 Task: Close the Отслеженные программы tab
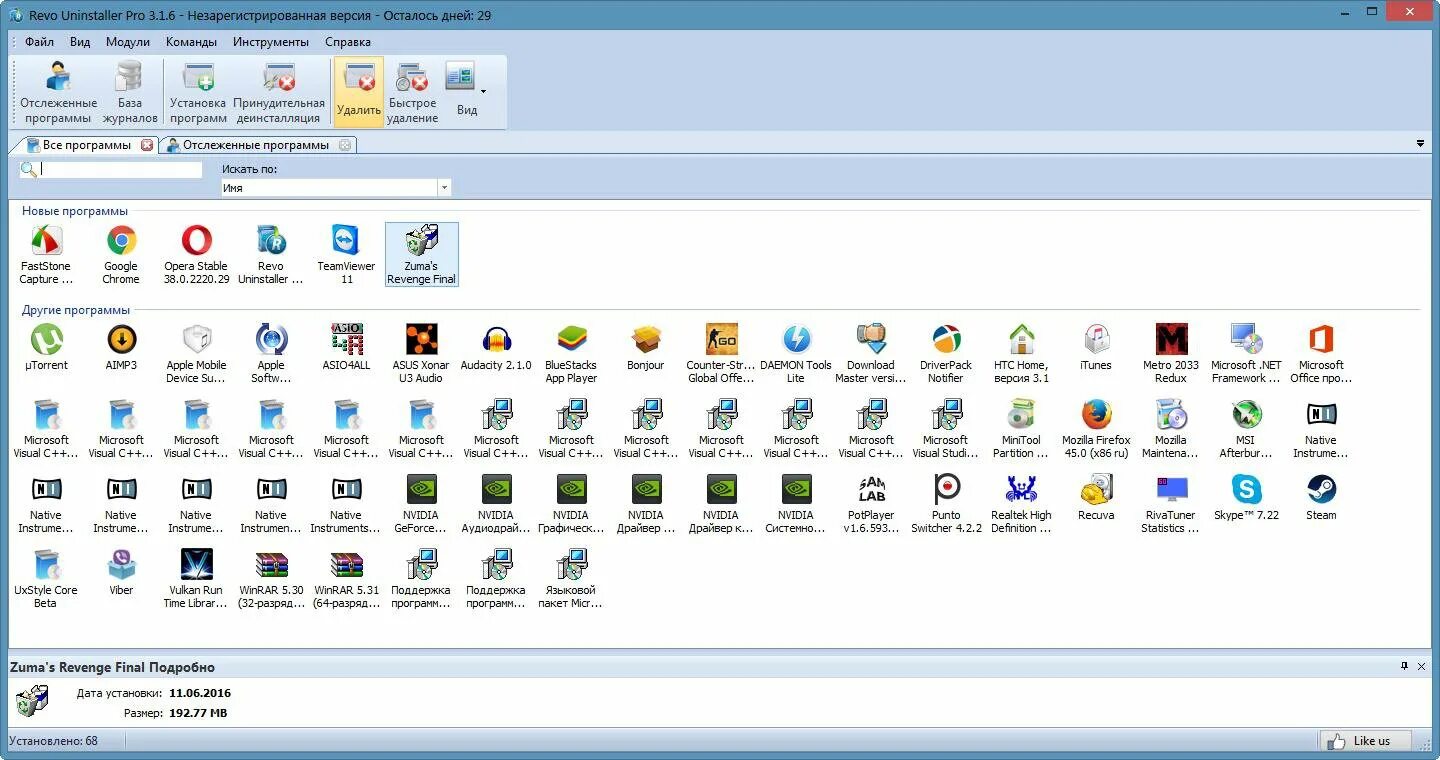click(345, 145)
